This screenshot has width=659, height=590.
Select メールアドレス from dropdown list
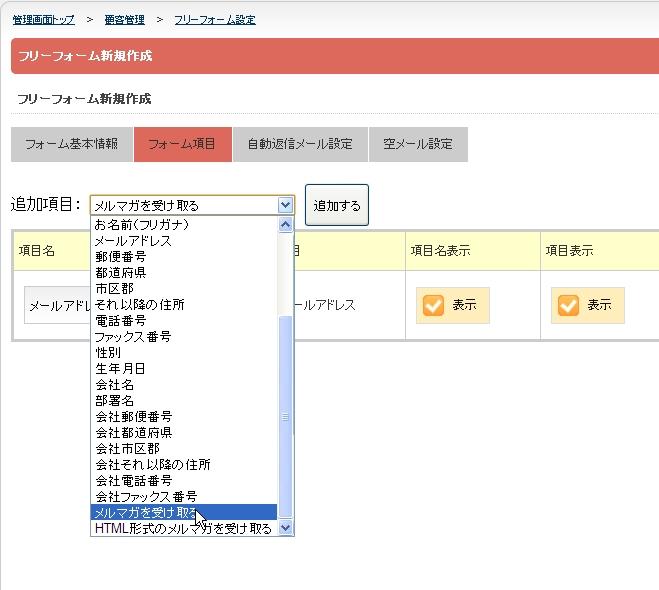tap(133, 241)
